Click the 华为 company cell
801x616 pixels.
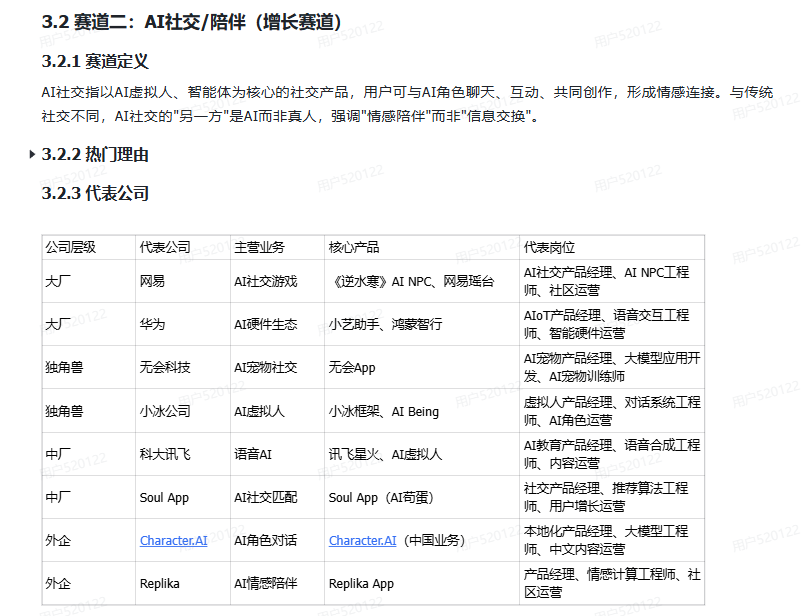pyautogui.click(x=153, y=324)
